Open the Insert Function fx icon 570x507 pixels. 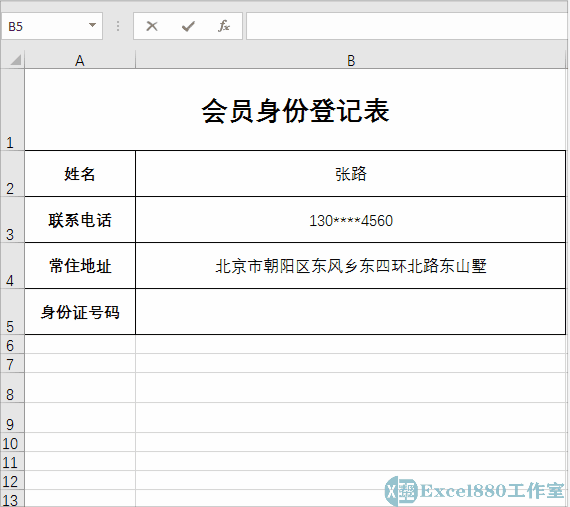tap(224, 26)
